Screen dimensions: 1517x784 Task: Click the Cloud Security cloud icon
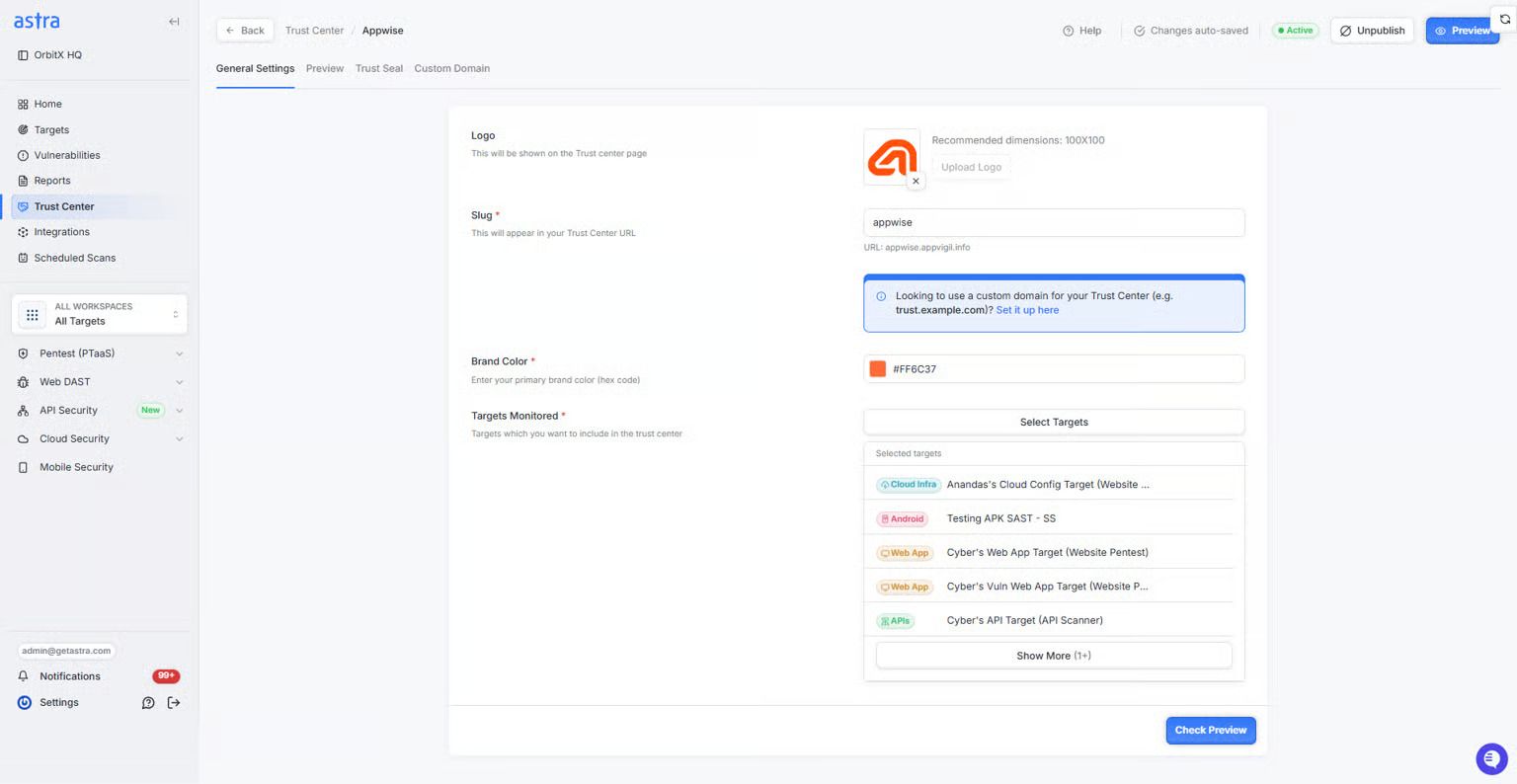[x=23, y=439]
